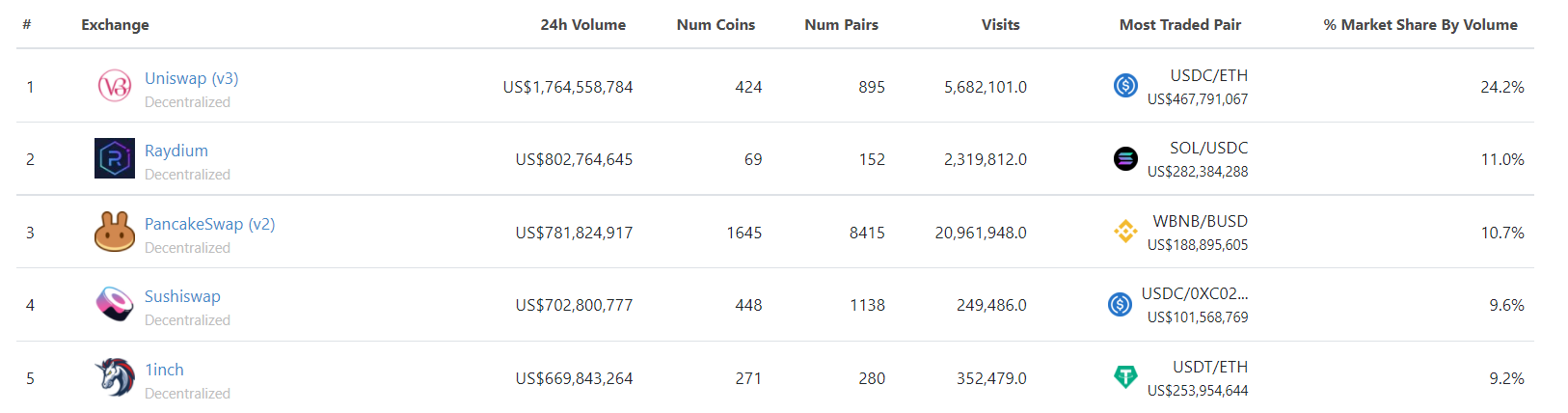Sort by Num Pairs column header
This screenshot has width=1568, height=413.
click(x=841, y=25)
